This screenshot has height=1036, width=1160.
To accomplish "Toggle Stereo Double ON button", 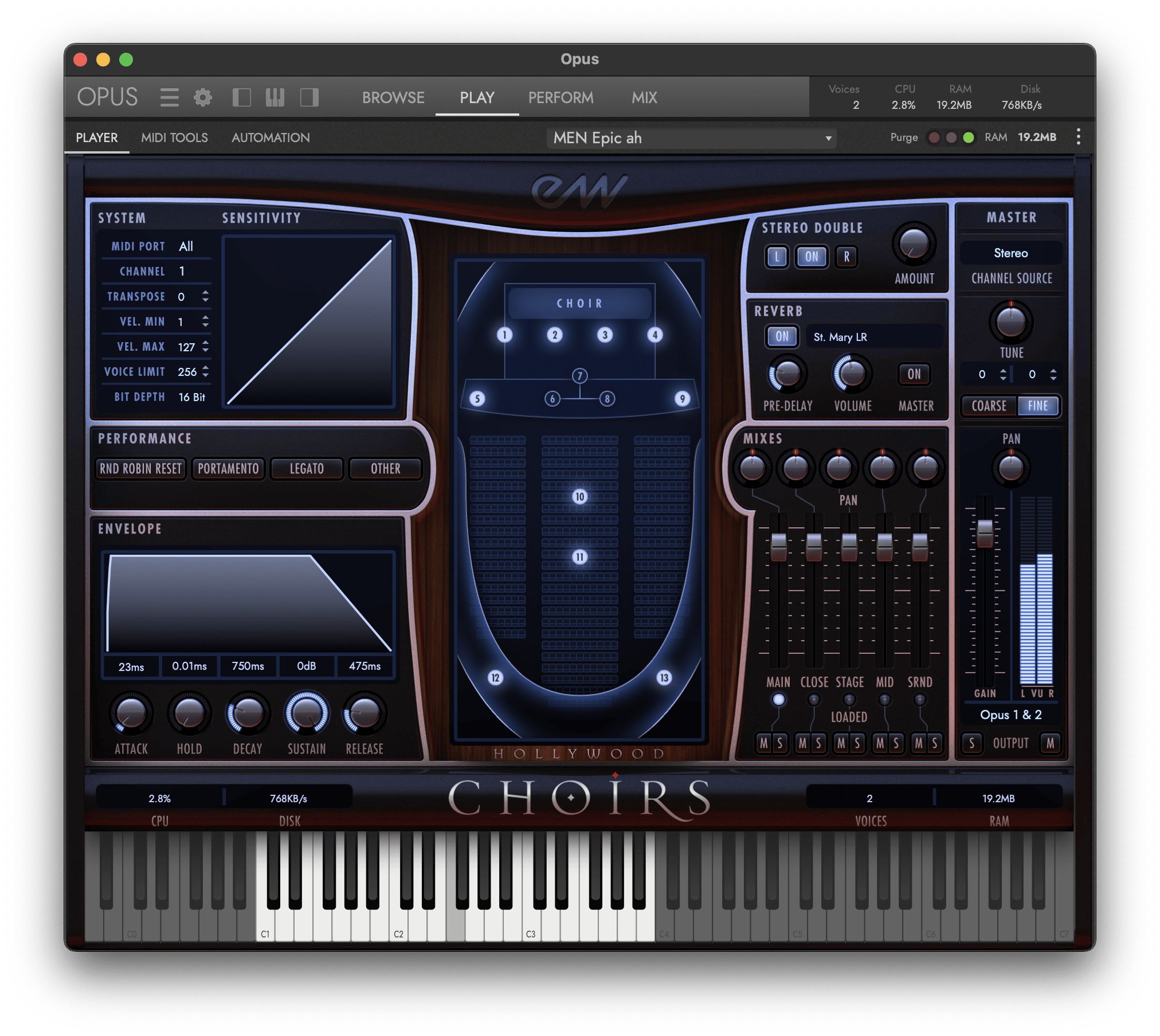I will point(812,257).
